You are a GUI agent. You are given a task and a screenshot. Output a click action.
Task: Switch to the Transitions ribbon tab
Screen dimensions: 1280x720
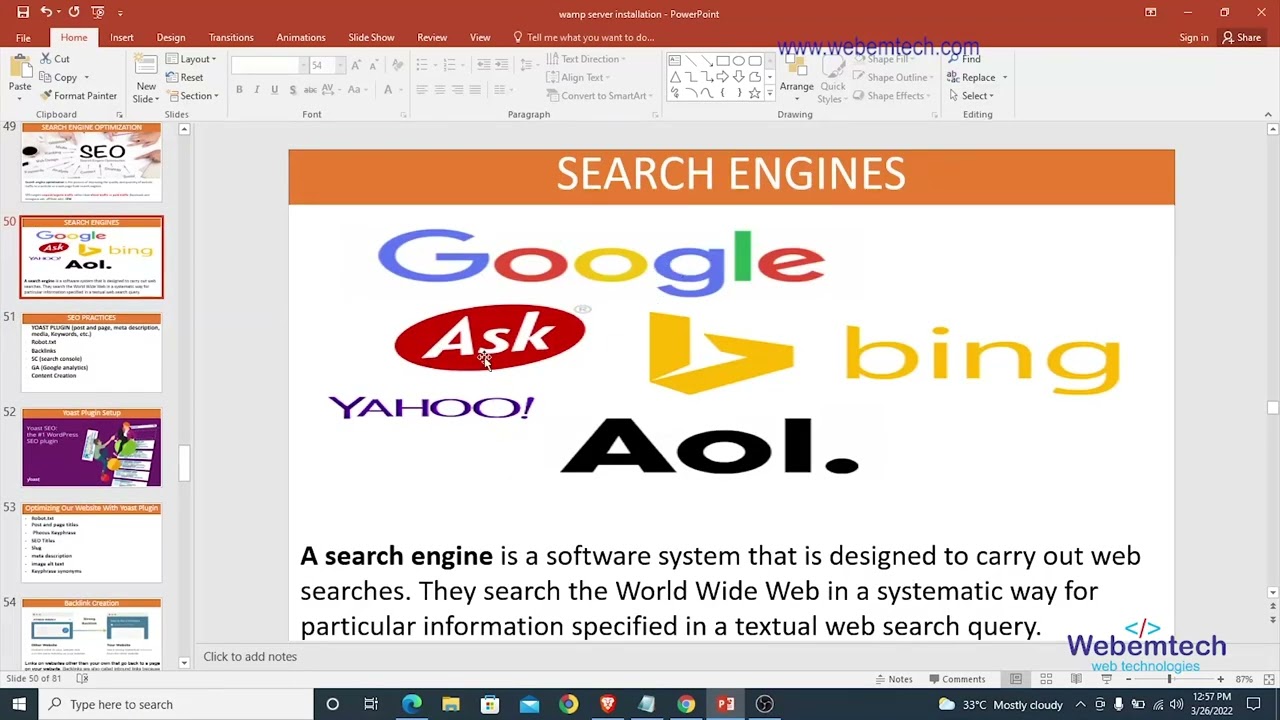pos(231,38)
